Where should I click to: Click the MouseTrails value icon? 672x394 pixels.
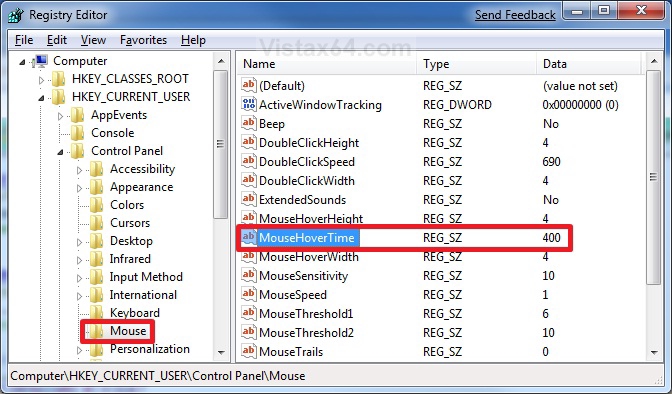249,351
